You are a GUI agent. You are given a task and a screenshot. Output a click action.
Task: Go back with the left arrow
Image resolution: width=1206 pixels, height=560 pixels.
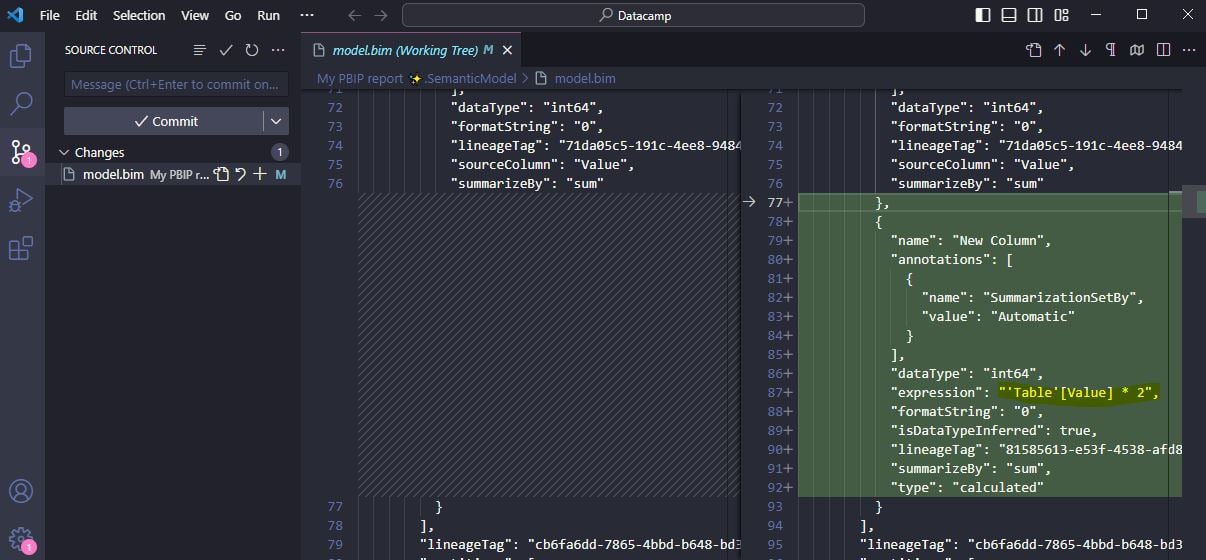[x=353, y=15]
